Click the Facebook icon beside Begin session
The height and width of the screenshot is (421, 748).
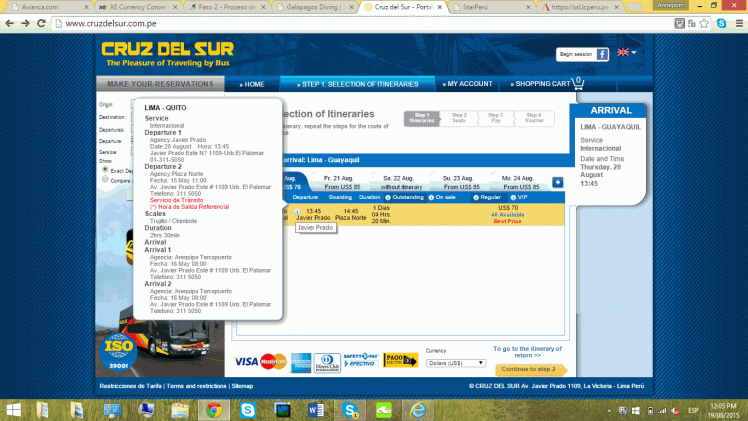point(603,54)
